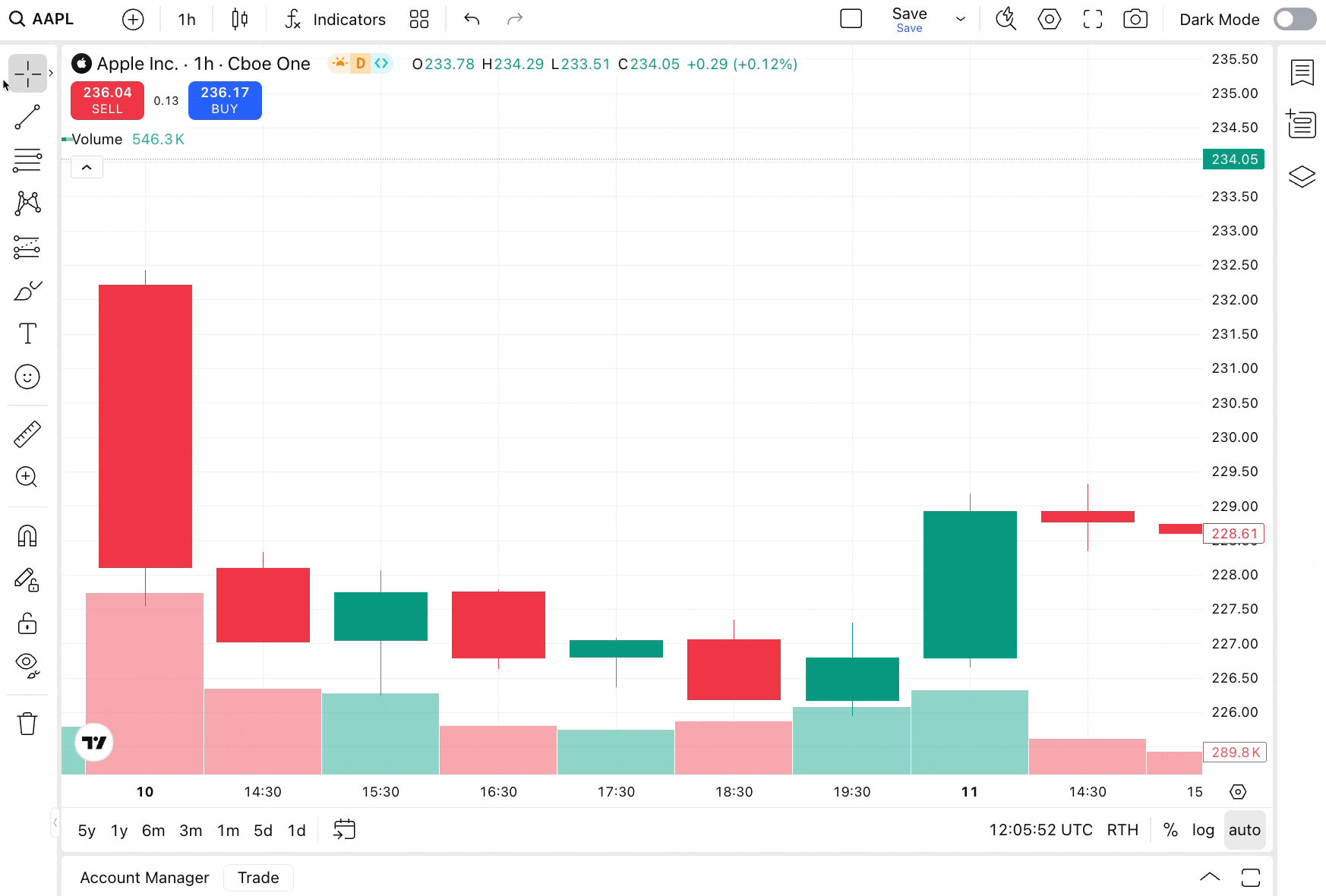Image resolution: width=1326 pixels, height=896 pixels.
Task: Take a chart snapshot with the camera icon
Action: (x=1135, y=19)
